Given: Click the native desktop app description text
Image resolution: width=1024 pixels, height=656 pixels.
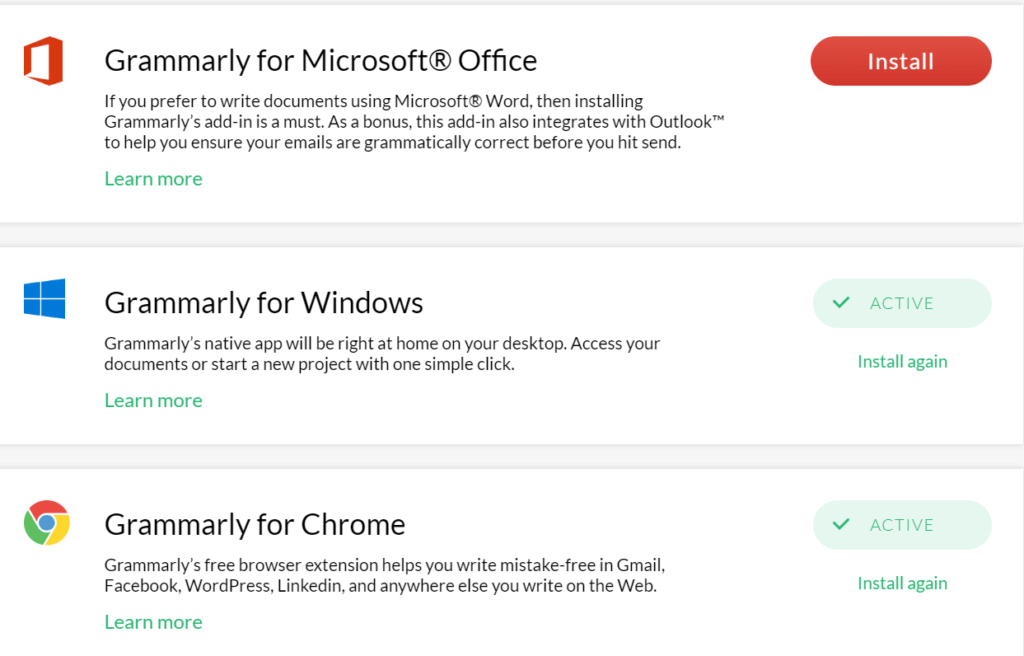Looking at the screenshot, I should [382, 353].
